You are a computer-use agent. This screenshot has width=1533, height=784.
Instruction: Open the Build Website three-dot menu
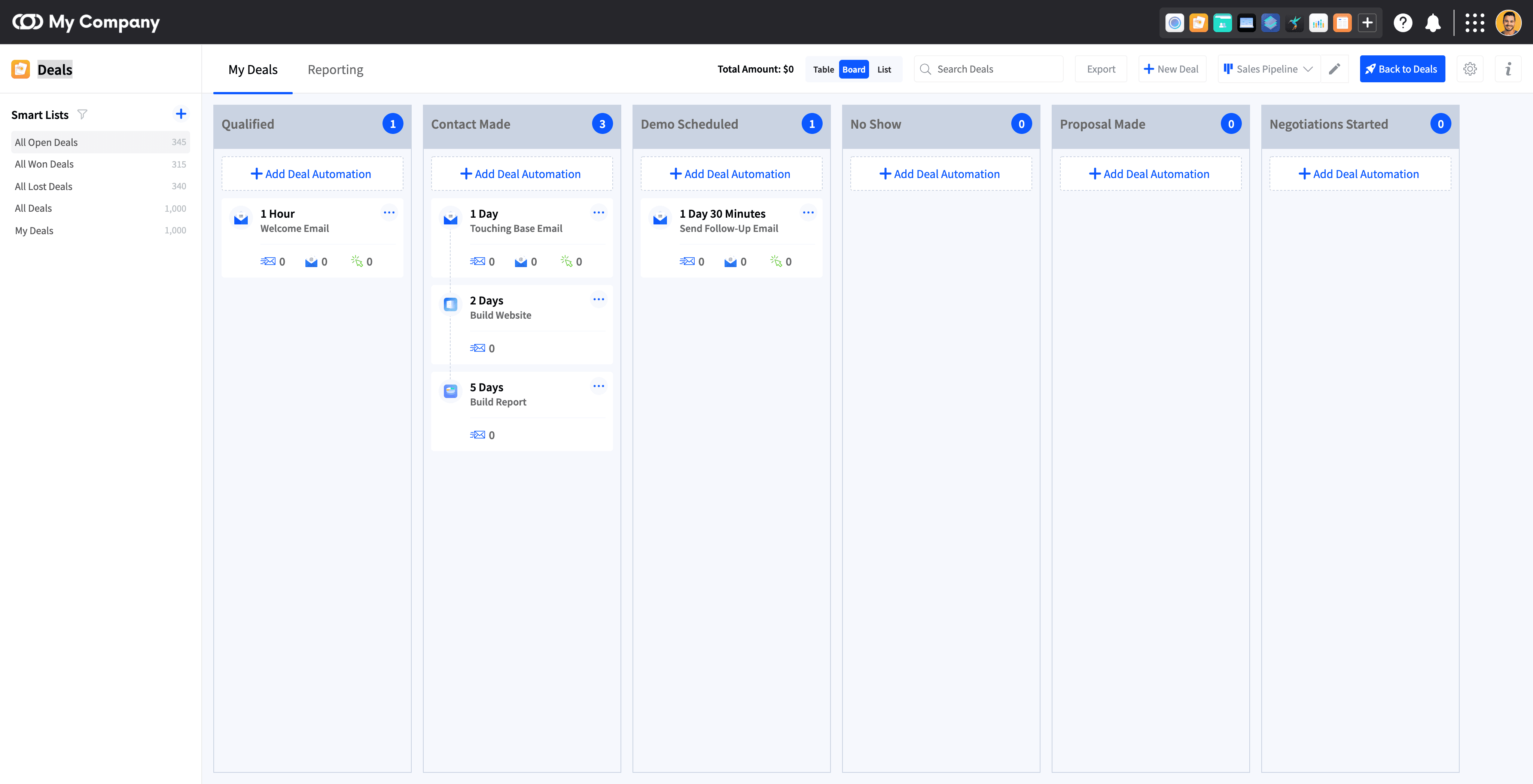599,299
